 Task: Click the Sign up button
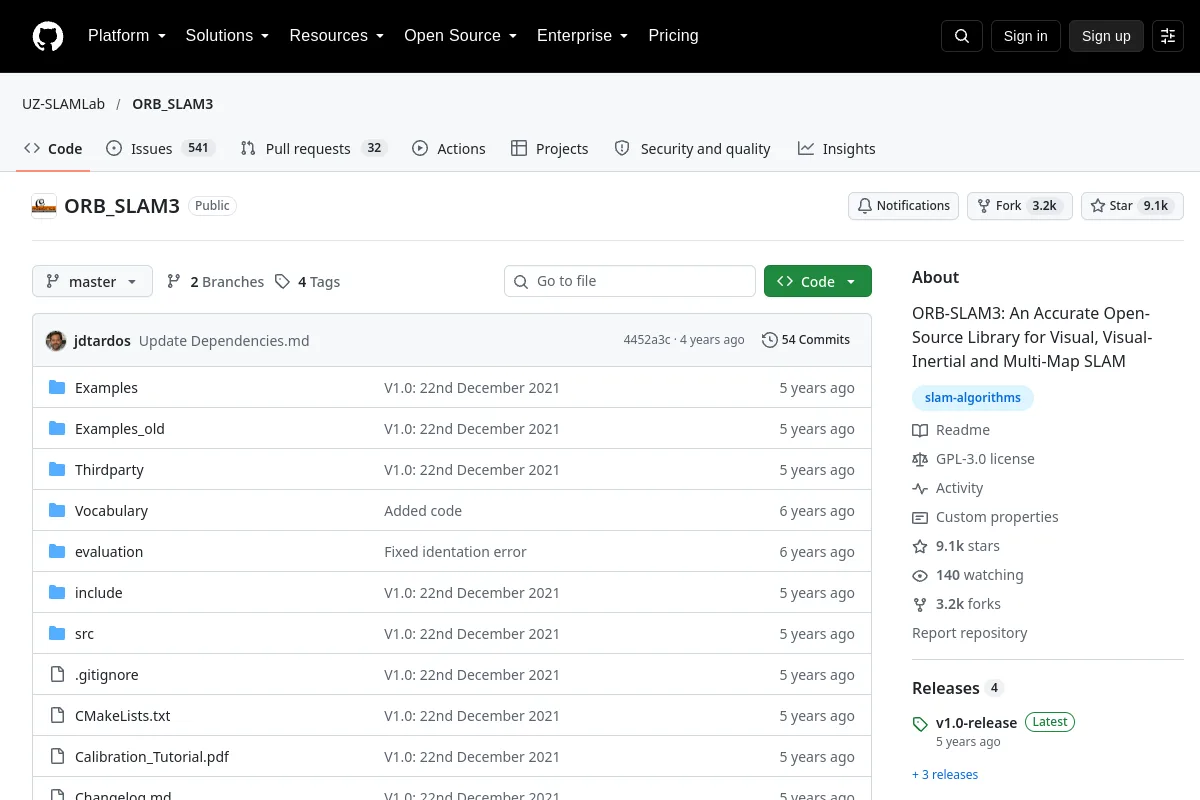pos(1106,36)
